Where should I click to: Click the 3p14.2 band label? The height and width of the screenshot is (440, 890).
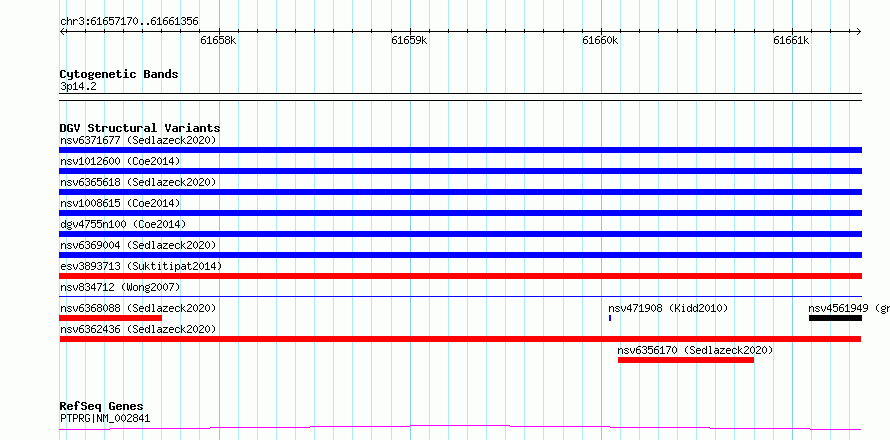pos(78,87)
